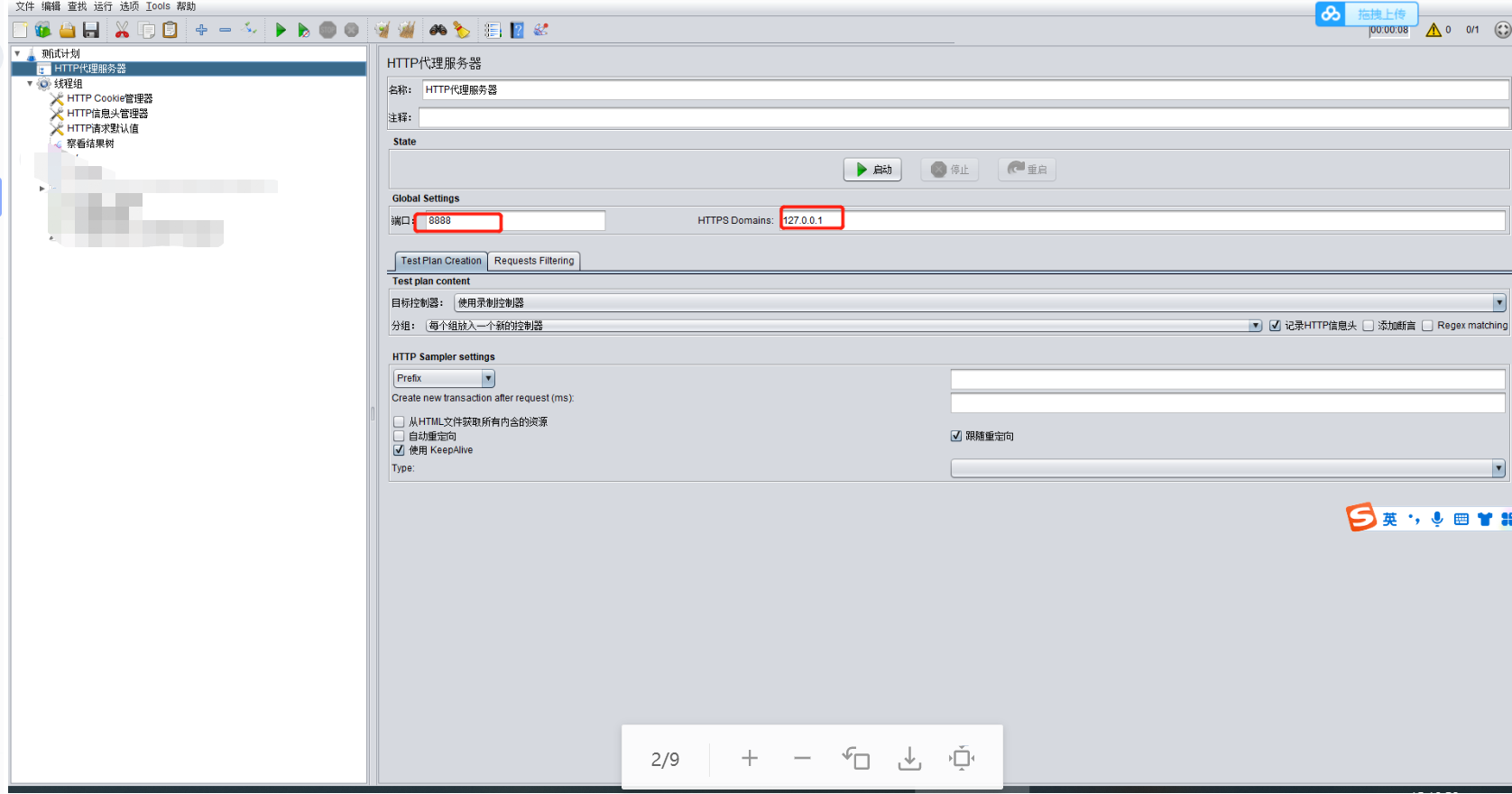The image size is (1512, 794).
Task: Open Search with the binoculars icon
Action: point(438,31)
